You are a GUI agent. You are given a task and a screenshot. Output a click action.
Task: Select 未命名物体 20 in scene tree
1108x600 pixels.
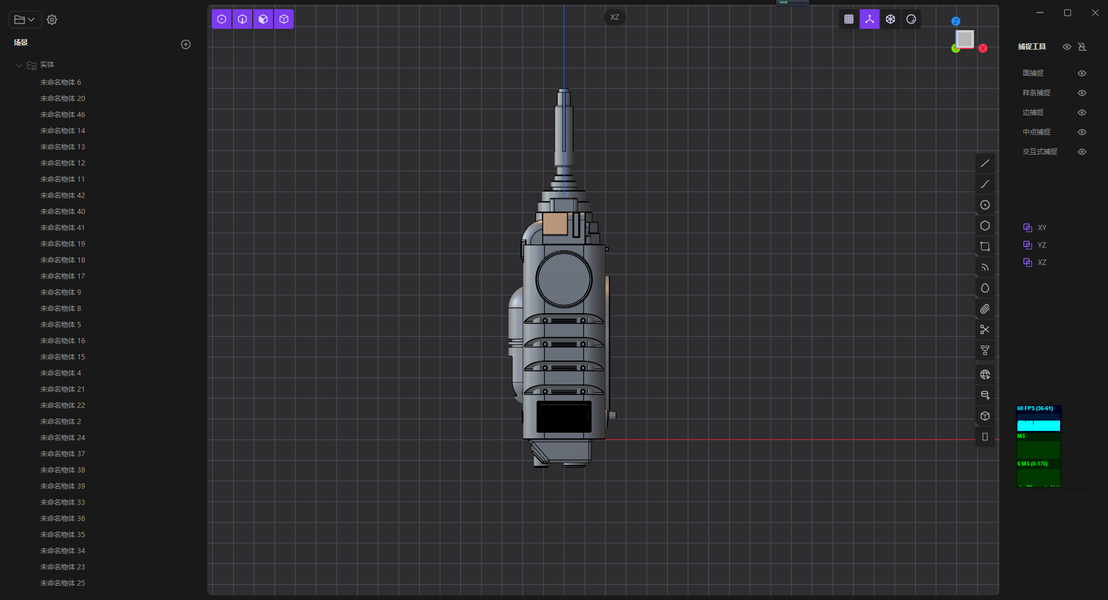point(63,98)
